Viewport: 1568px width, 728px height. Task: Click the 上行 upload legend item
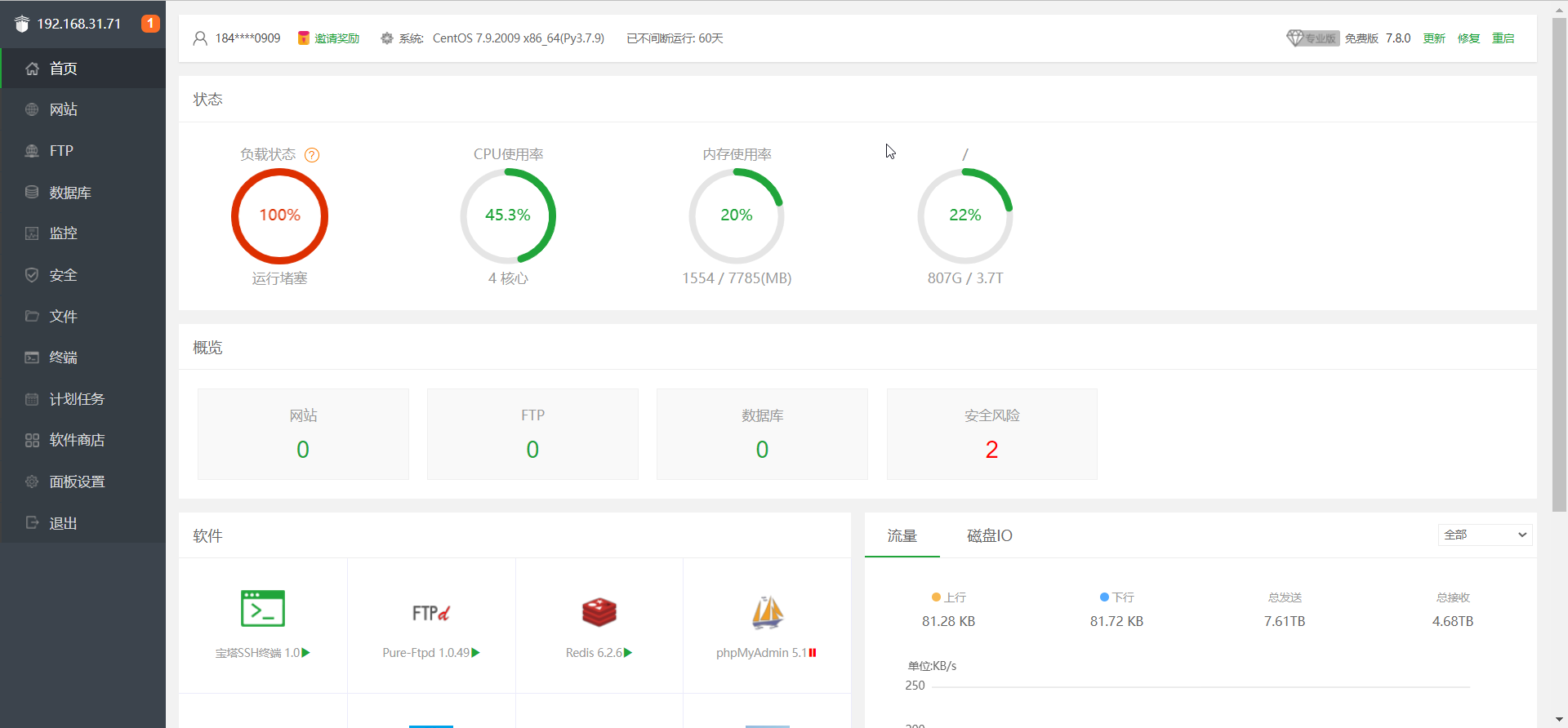(948, 597)
